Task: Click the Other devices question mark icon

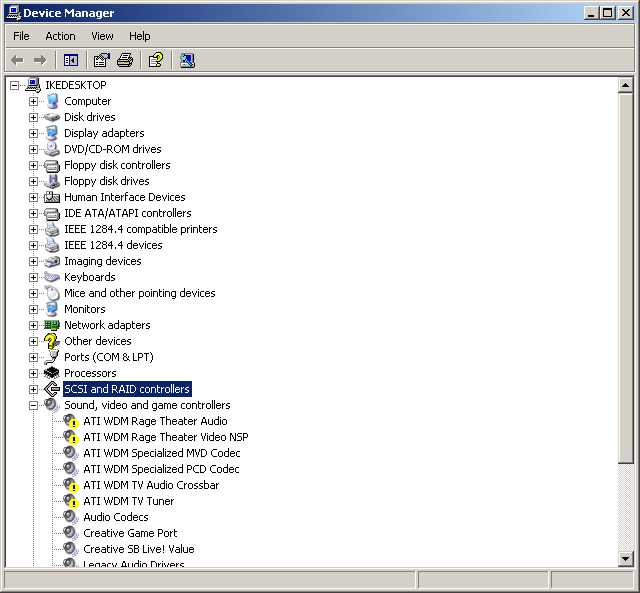Action: tap(52, 341)
